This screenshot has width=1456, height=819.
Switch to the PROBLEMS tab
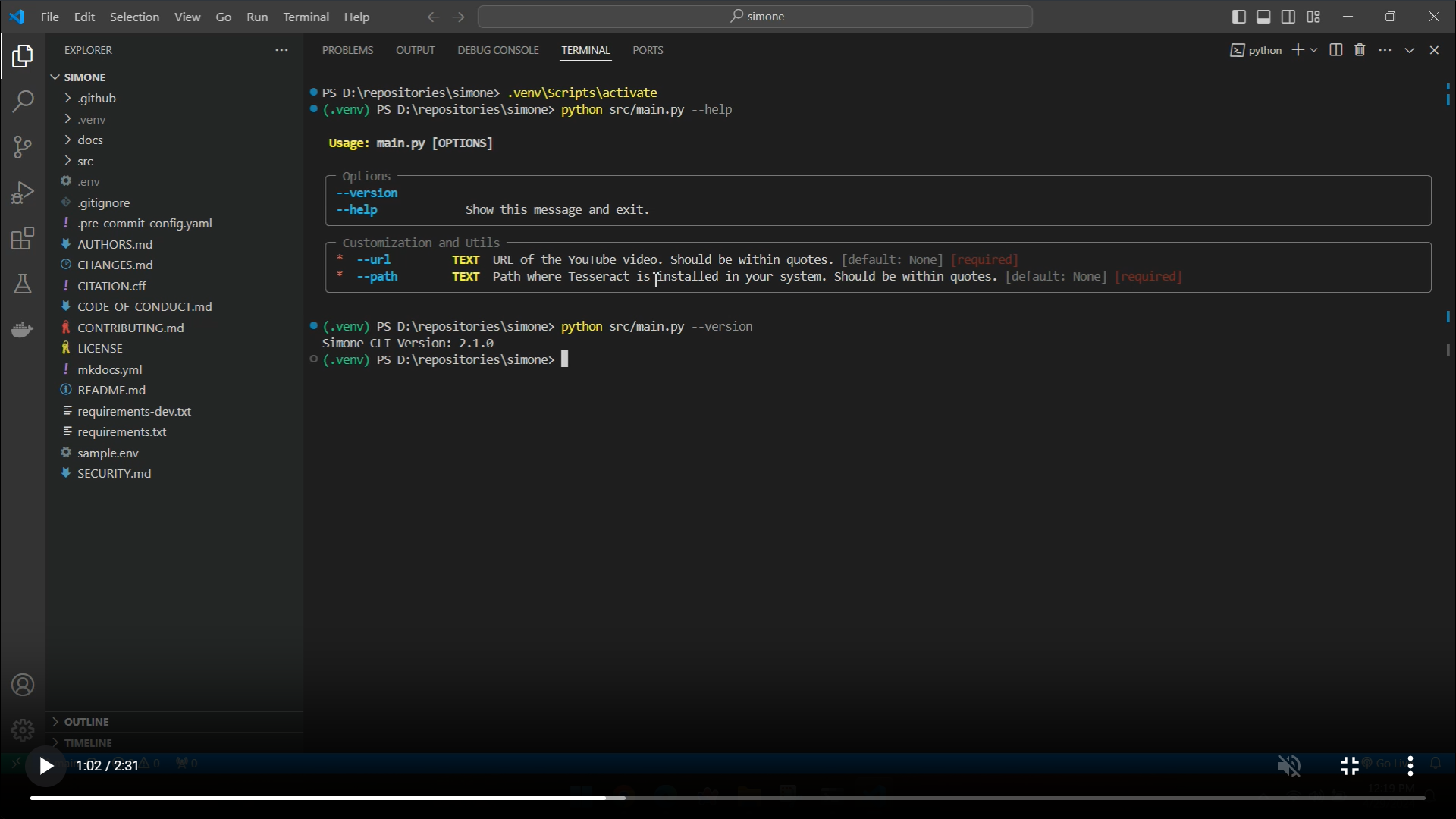click(347, 50)
